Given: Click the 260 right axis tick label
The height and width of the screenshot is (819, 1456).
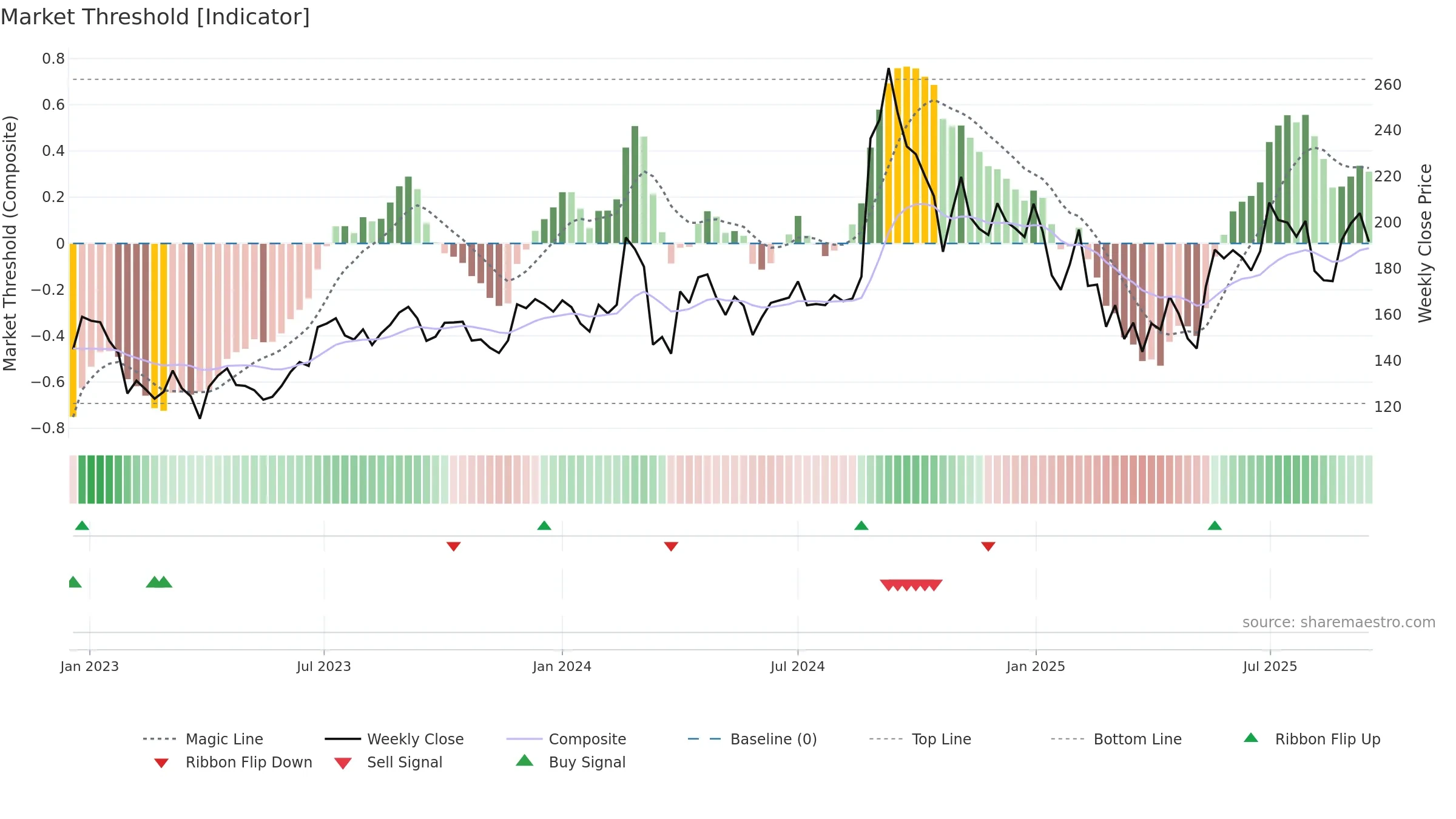Looking at the screenshot, I should pyautogui.click(x=1388, y=84).
